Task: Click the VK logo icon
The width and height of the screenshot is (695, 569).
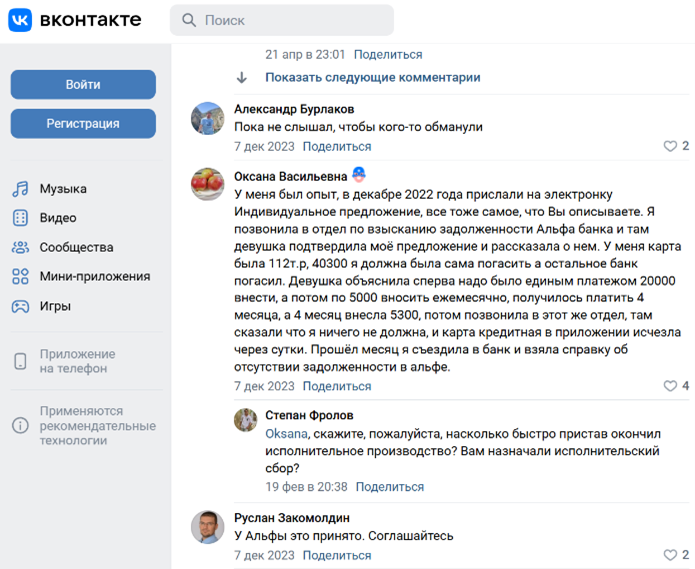Action: [20, 20]
